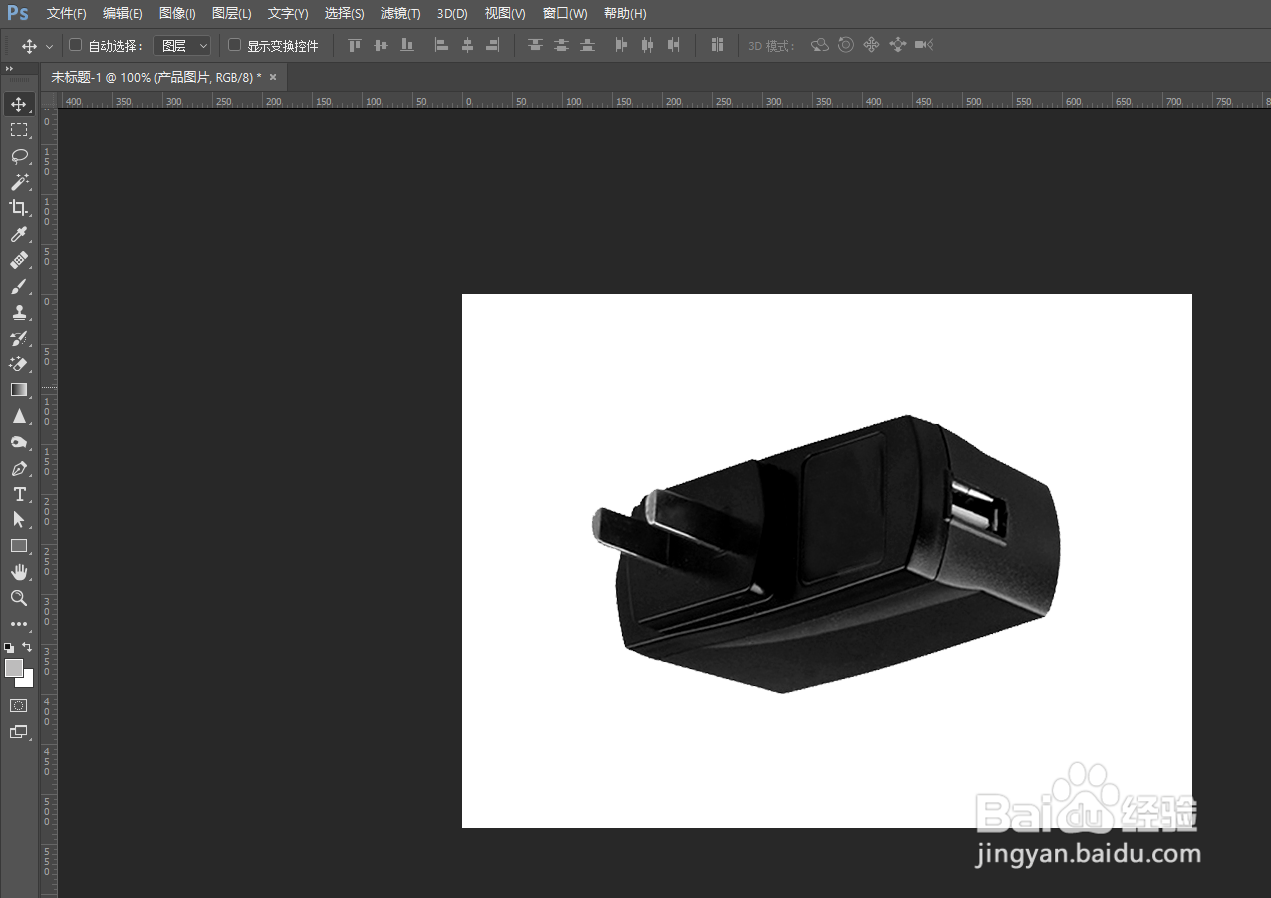Select the History Brush tool
1271x898 pixels.
point(19,338)
